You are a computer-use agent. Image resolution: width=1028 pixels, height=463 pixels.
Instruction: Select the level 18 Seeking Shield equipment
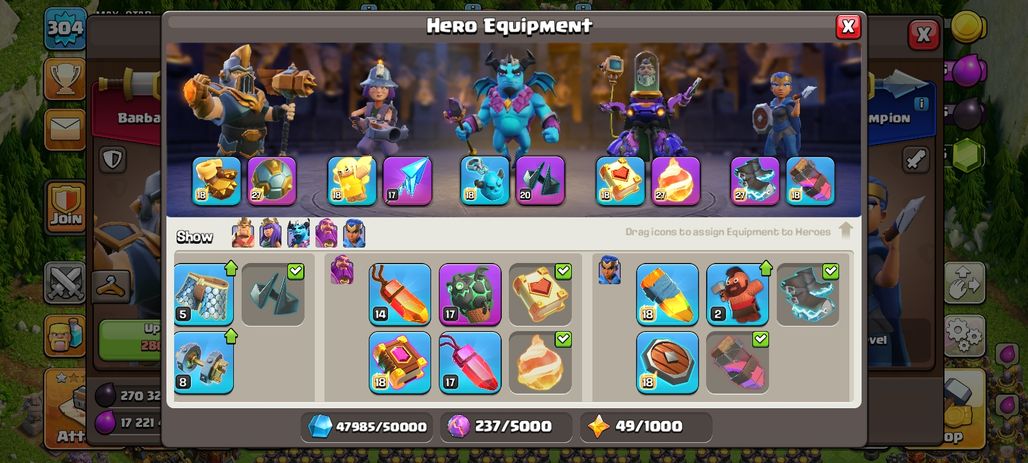(667, 363)
